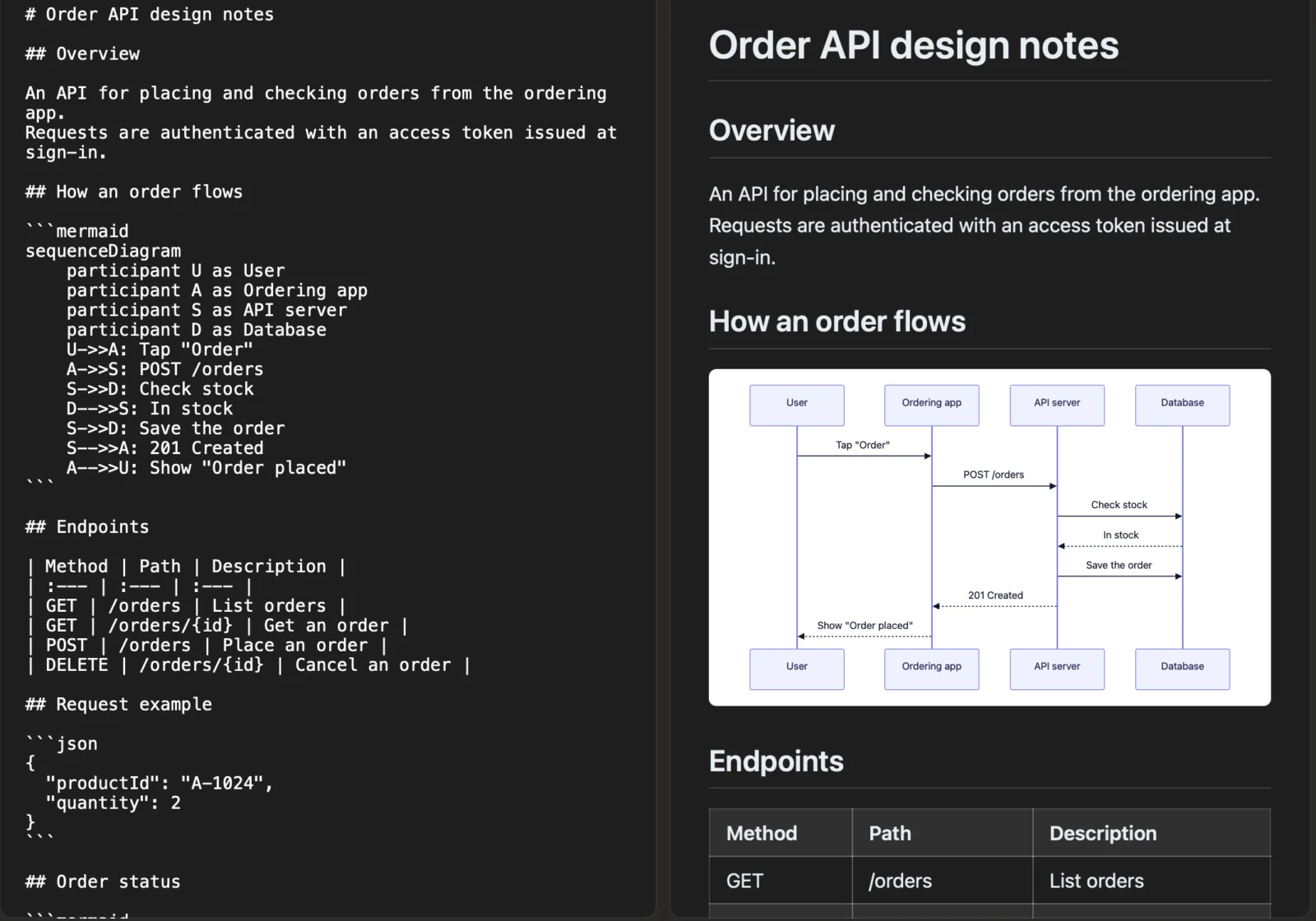Click the 'Place an order' row in the editor
This screenshot has width=1316, height=921.
point(206,646)
